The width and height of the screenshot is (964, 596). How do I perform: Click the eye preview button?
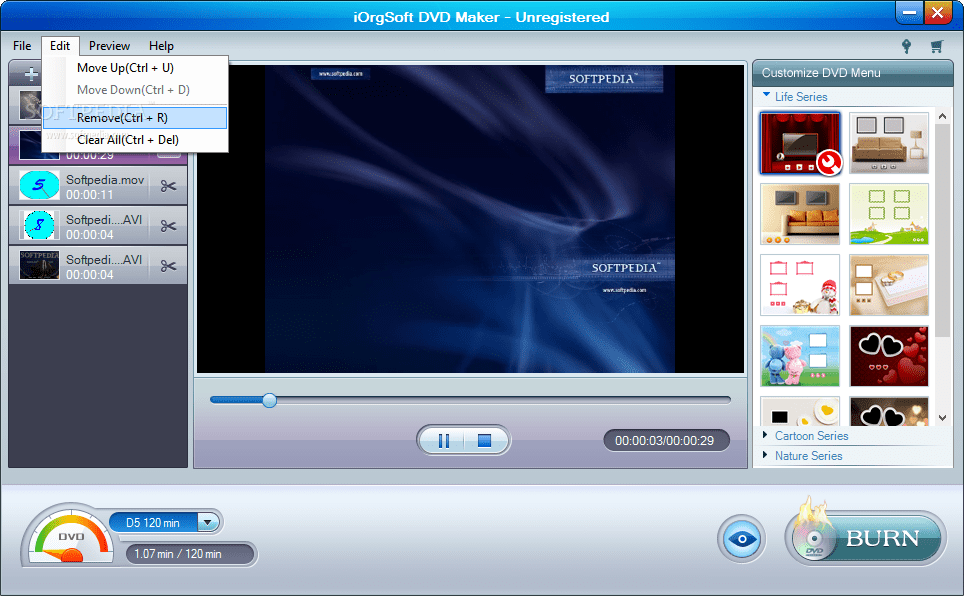coord(742,539)
